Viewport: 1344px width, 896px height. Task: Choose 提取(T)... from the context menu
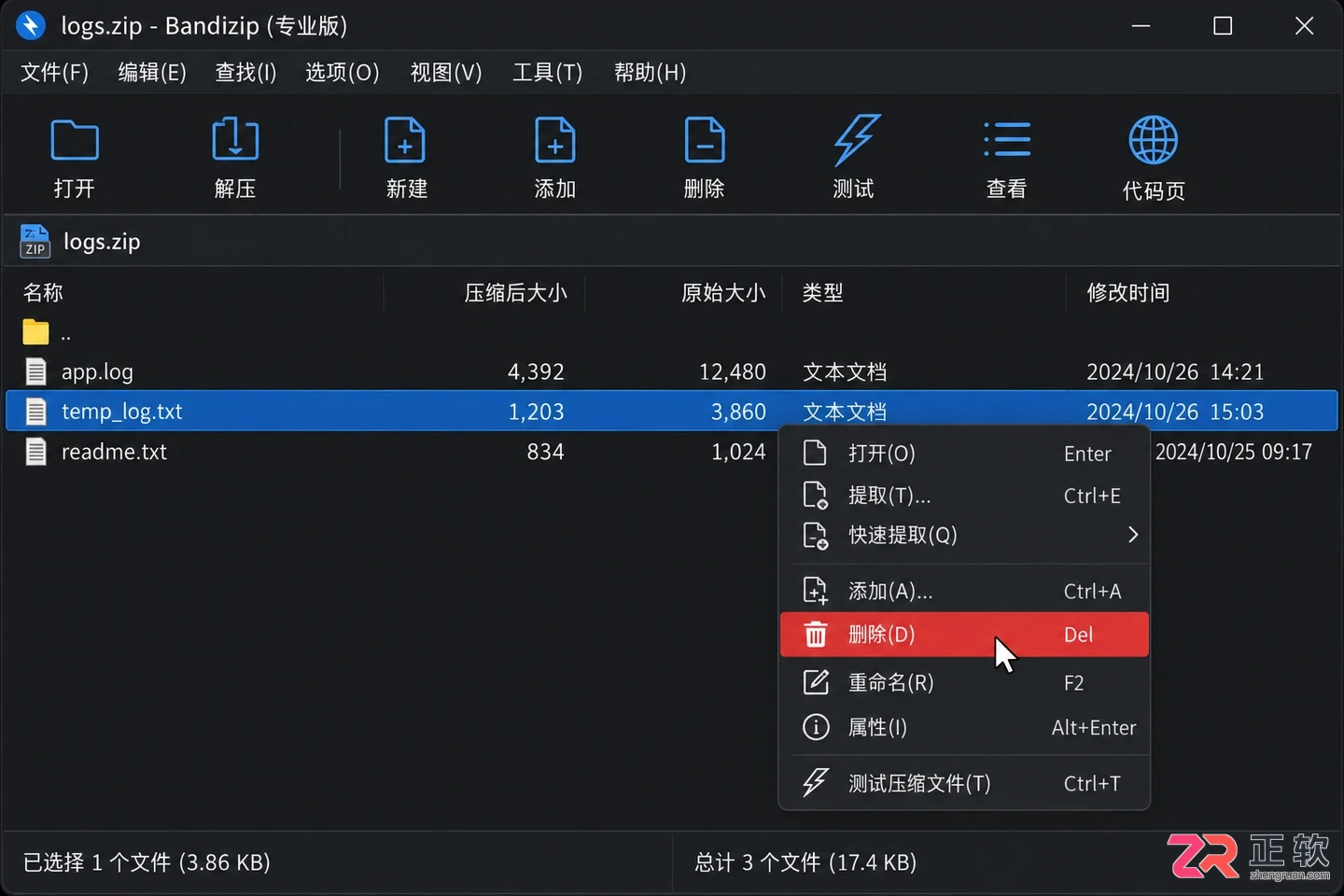pos(964,496)
